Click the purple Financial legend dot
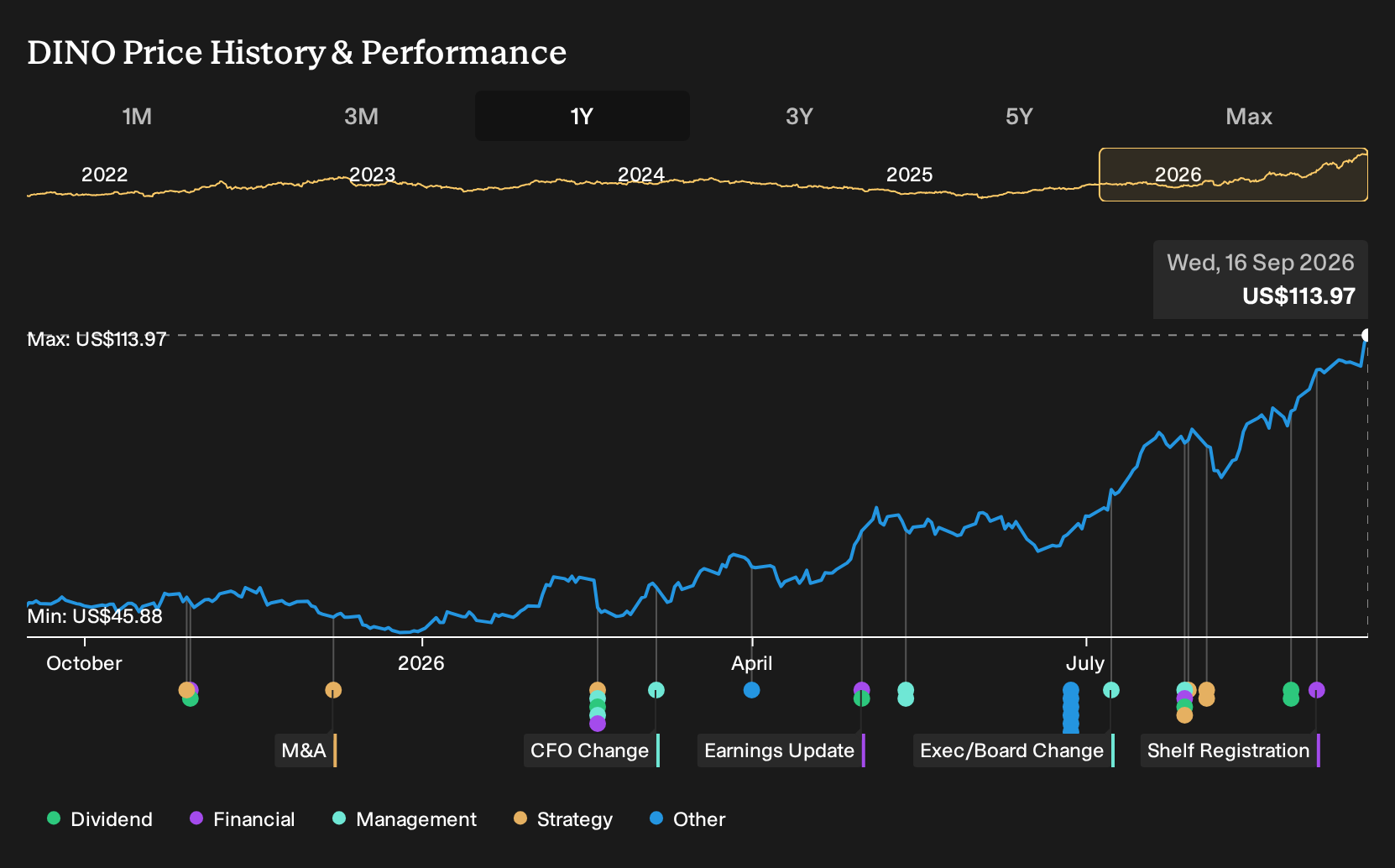The height and width of the screenshot is (868, 1395). tap(196, 818)
